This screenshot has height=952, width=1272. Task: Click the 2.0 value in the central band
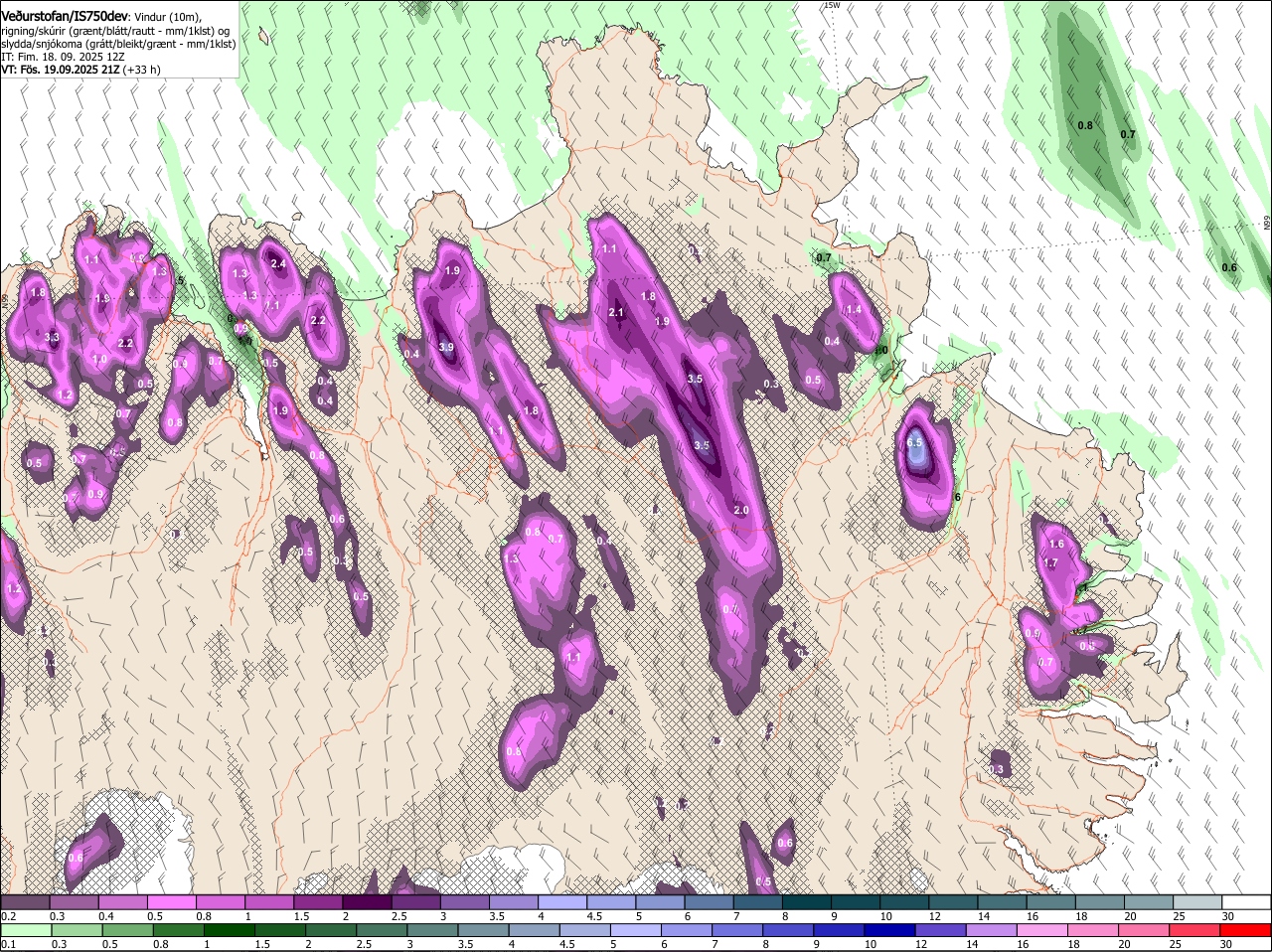click(x=741, y=511)
